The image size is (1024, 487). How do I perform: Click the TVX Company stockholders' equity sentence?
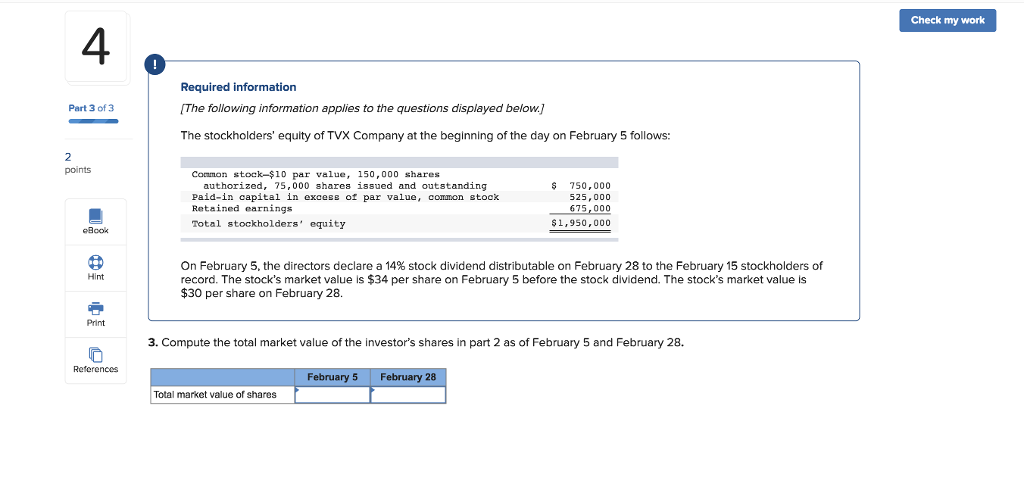[425, 136]
